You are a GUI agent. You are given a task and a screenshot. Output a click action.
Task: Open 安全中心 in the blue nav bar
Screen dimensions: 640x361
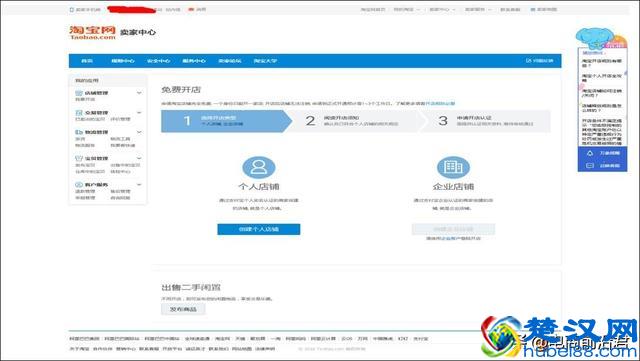pos(158,61)
